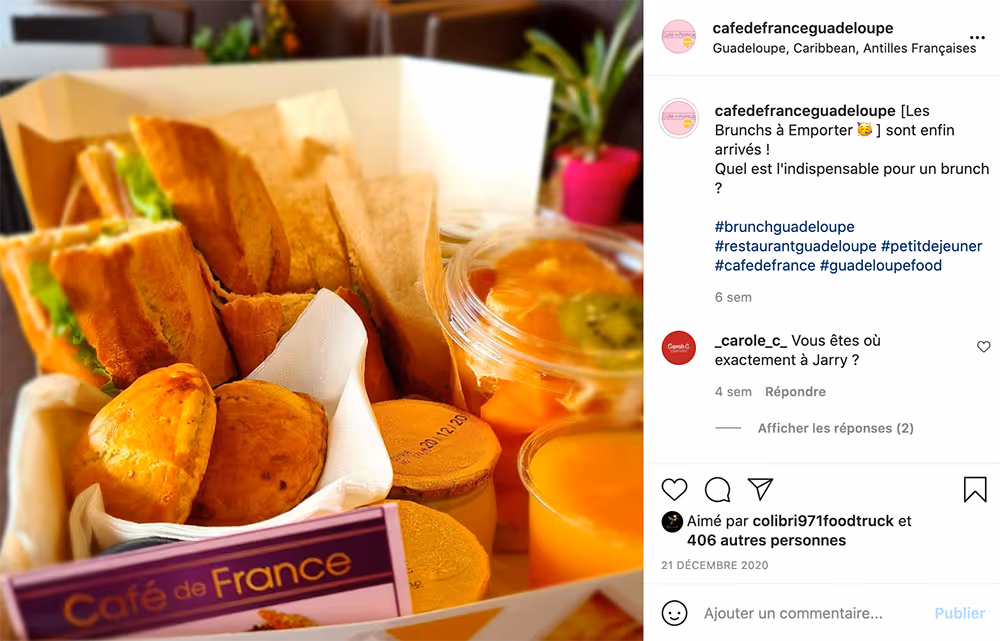Share the post via paper plane icon
The height and width of the screenshot is (641, 1000).
pos(760,489)
